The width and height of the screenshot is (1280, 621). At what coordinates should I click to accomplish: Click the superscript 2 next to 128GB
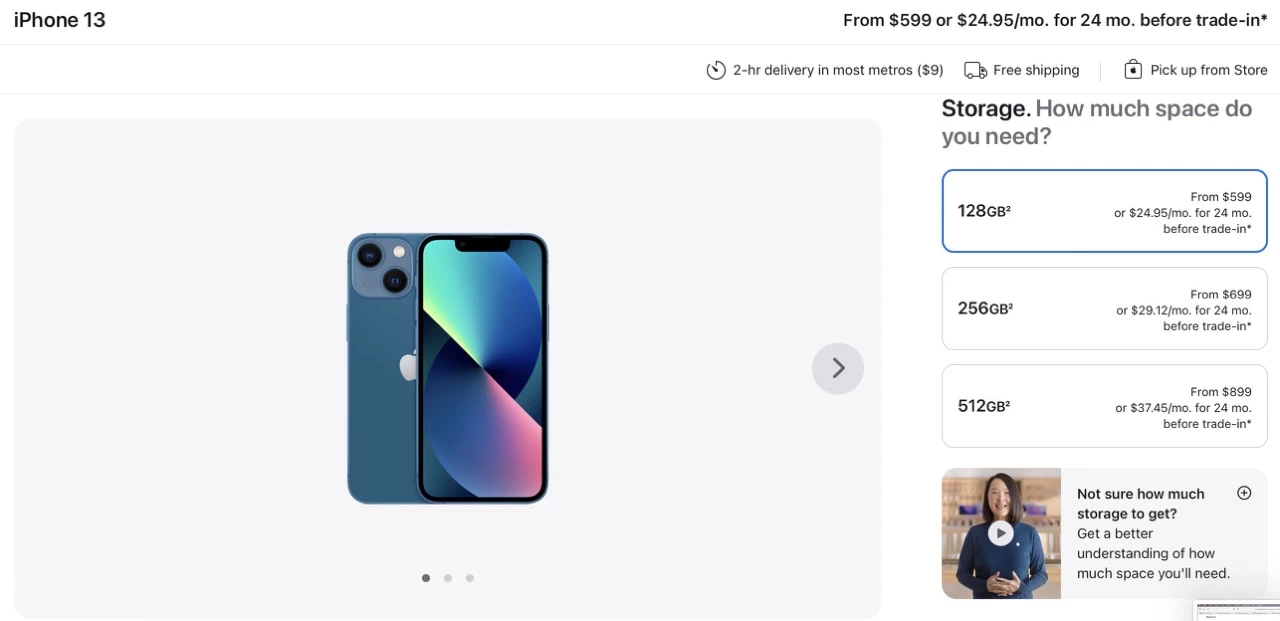[x=1008, y=207]
